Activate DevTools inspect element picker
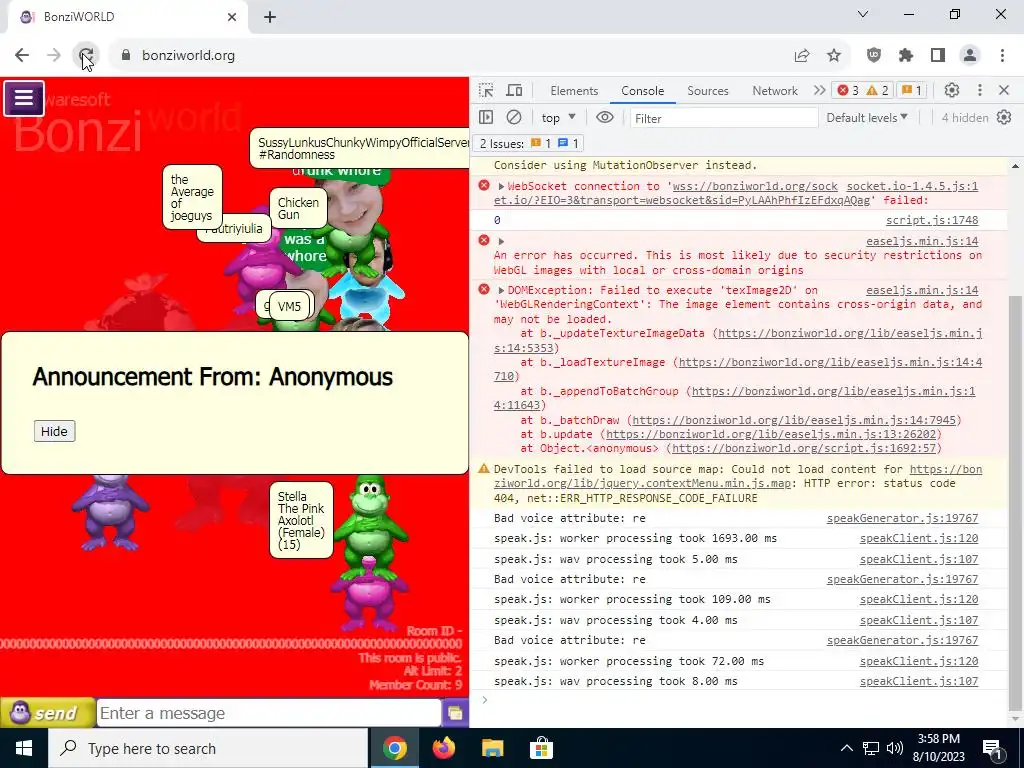Image resolution: width=1024 pixels, height=768 pixels. (486, 90)
